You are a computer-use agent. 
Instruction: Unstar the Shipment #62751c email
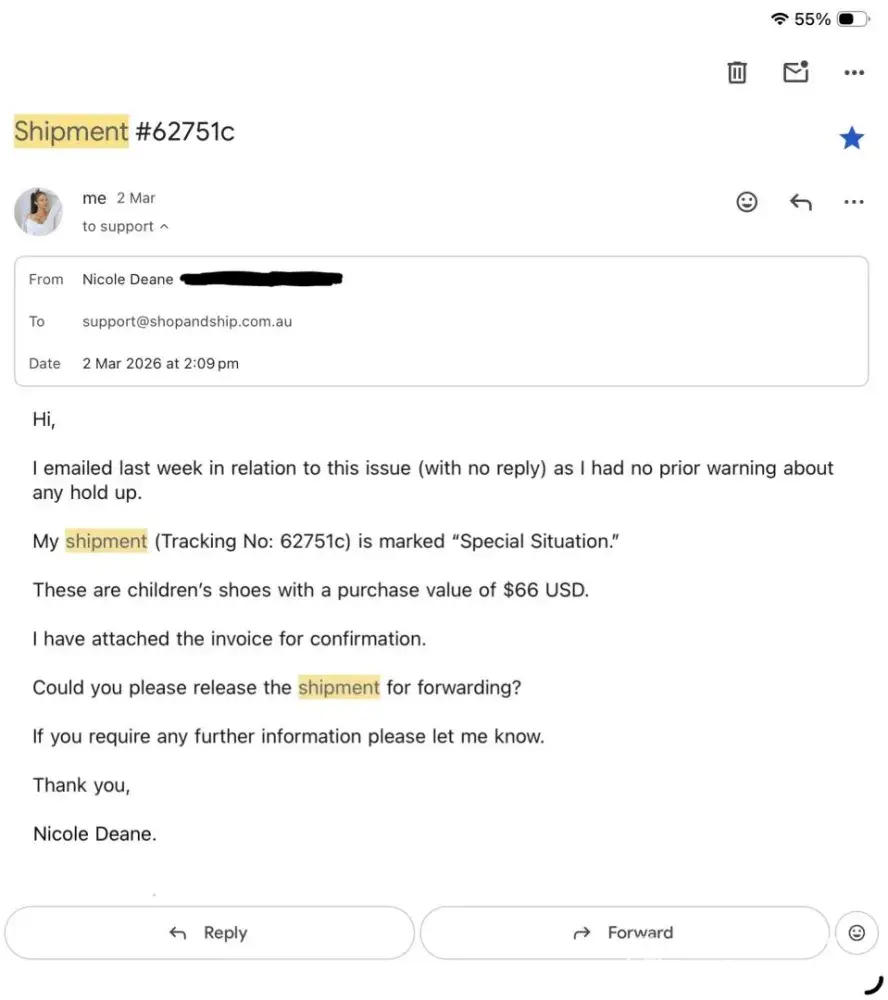[x=852, y=138]
